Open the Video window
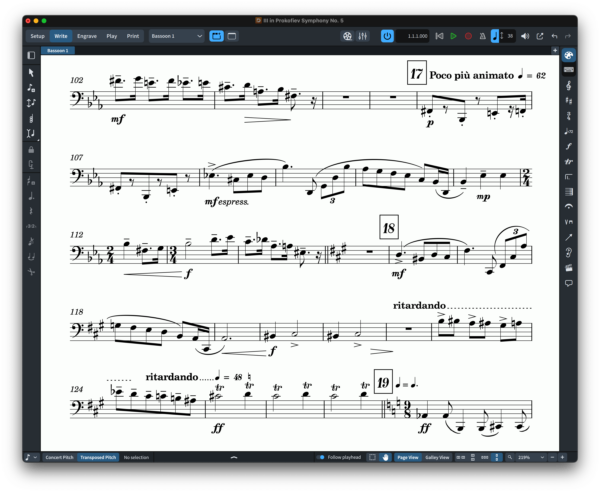 tap(347, 36)
